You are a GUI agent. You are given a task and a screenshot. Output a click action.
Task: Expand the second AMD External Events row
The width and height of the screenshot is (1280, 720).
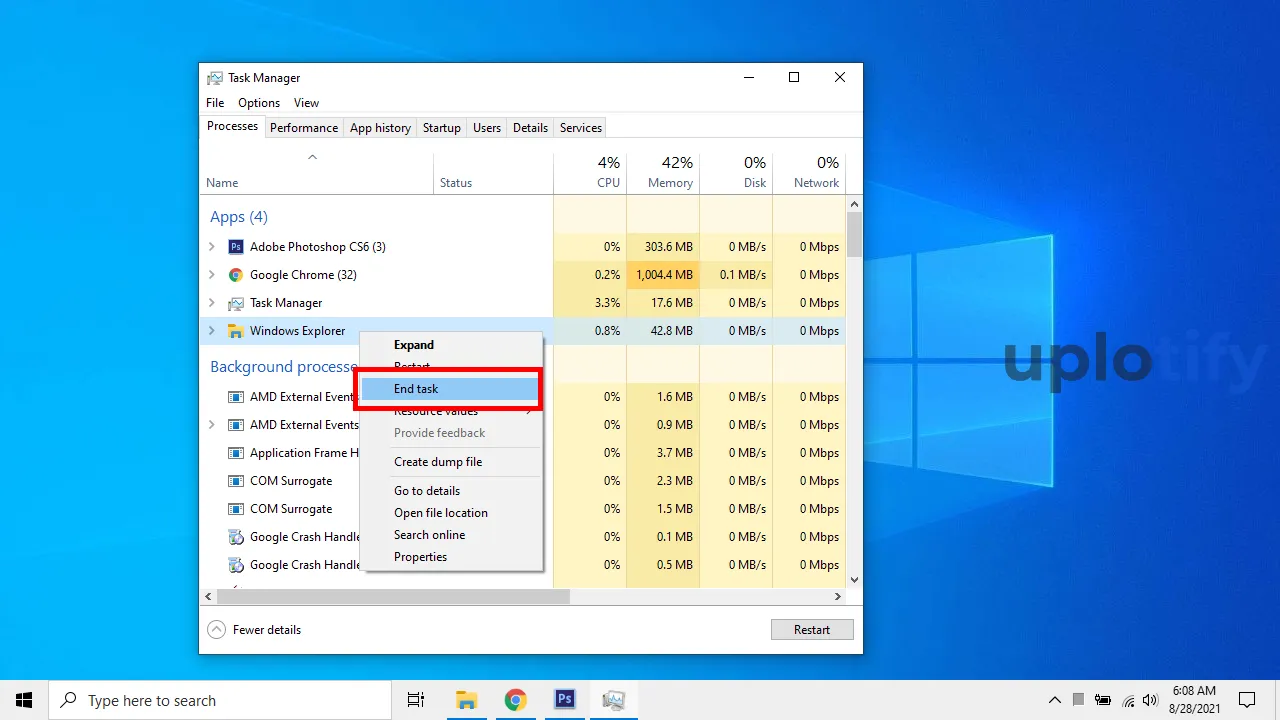[x=211, y=425]
